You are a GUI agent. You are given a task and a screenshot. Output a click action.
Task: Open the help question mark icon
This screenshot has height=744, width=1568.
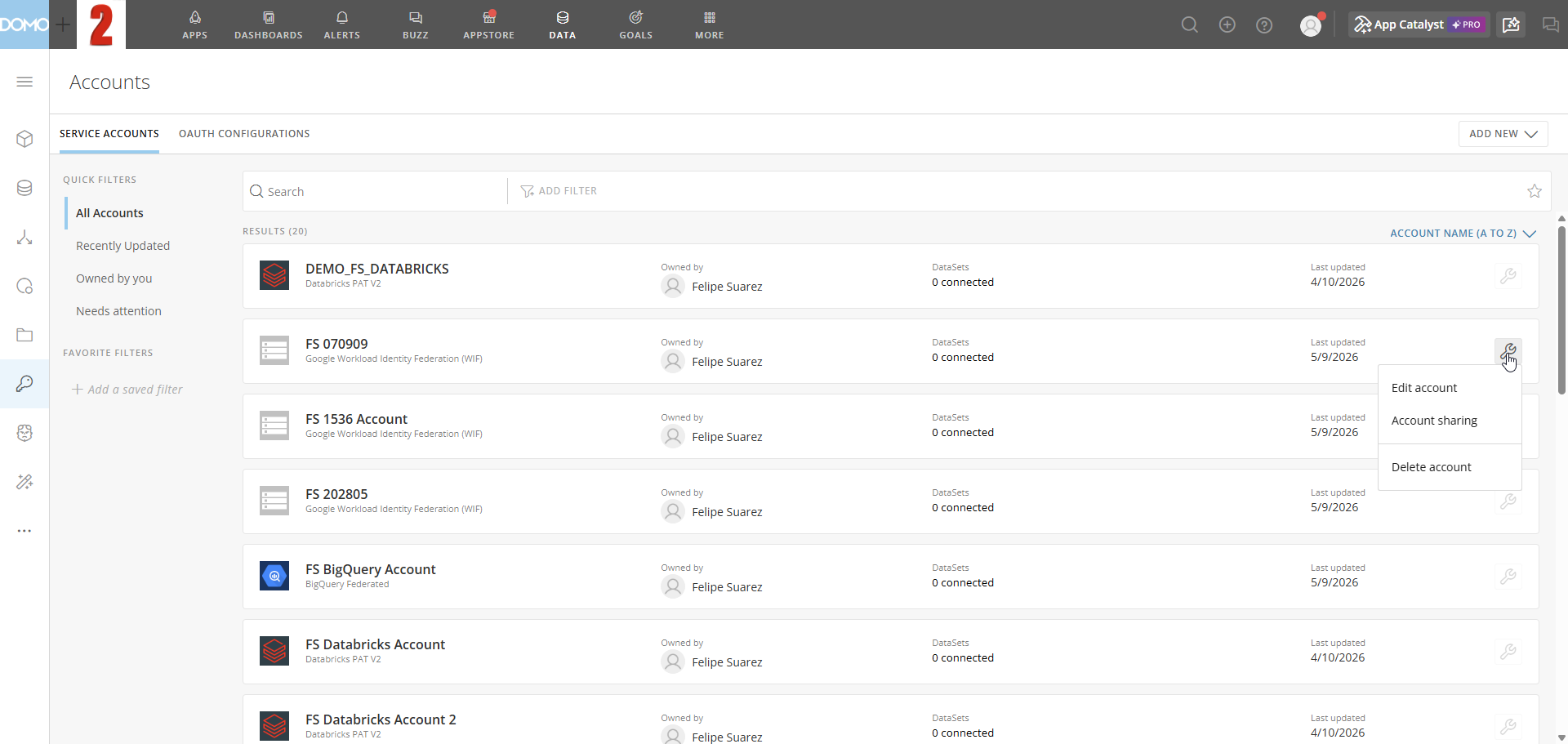1264,25
